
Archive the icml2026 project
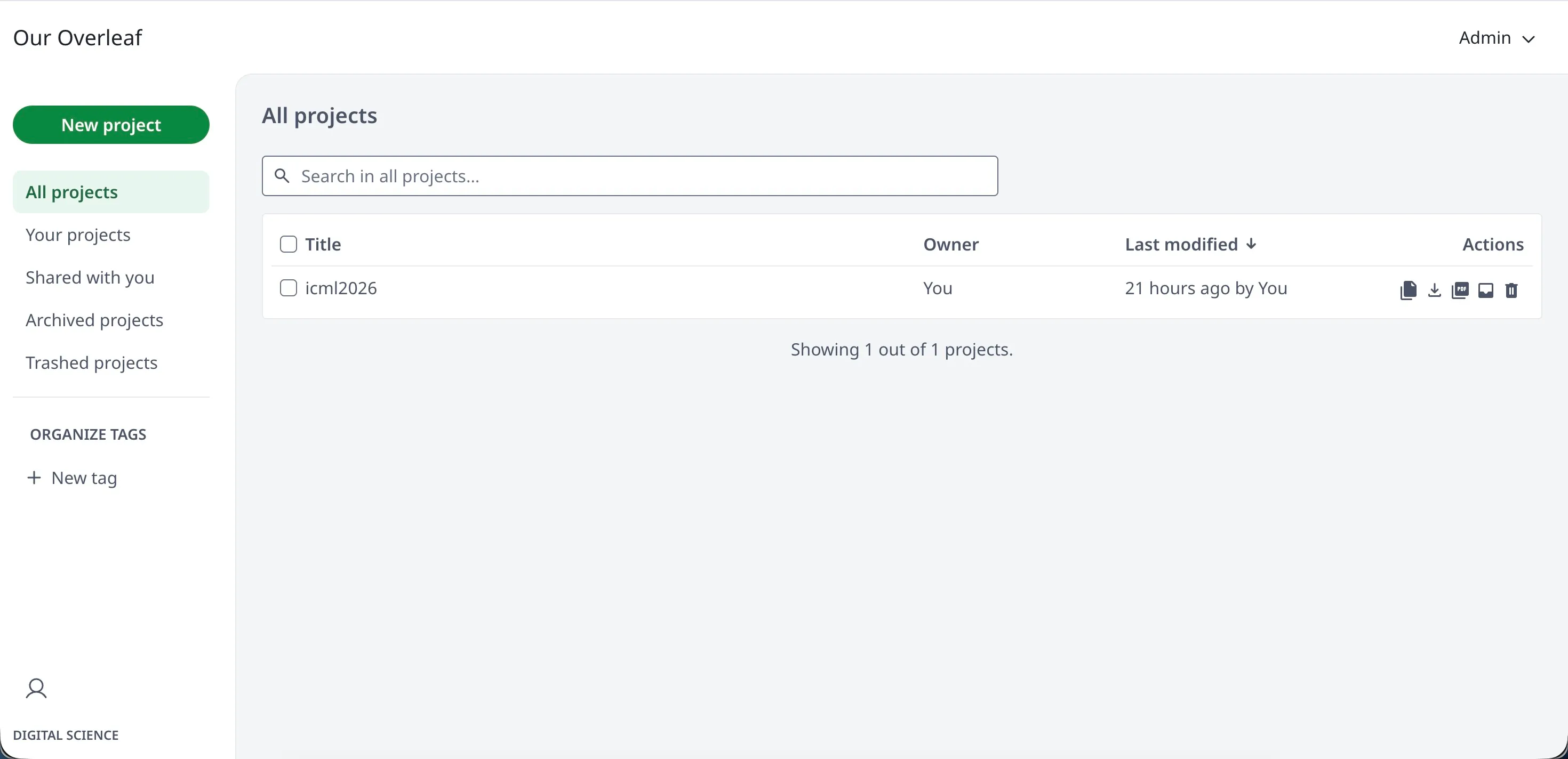[x=1485, y=290]
